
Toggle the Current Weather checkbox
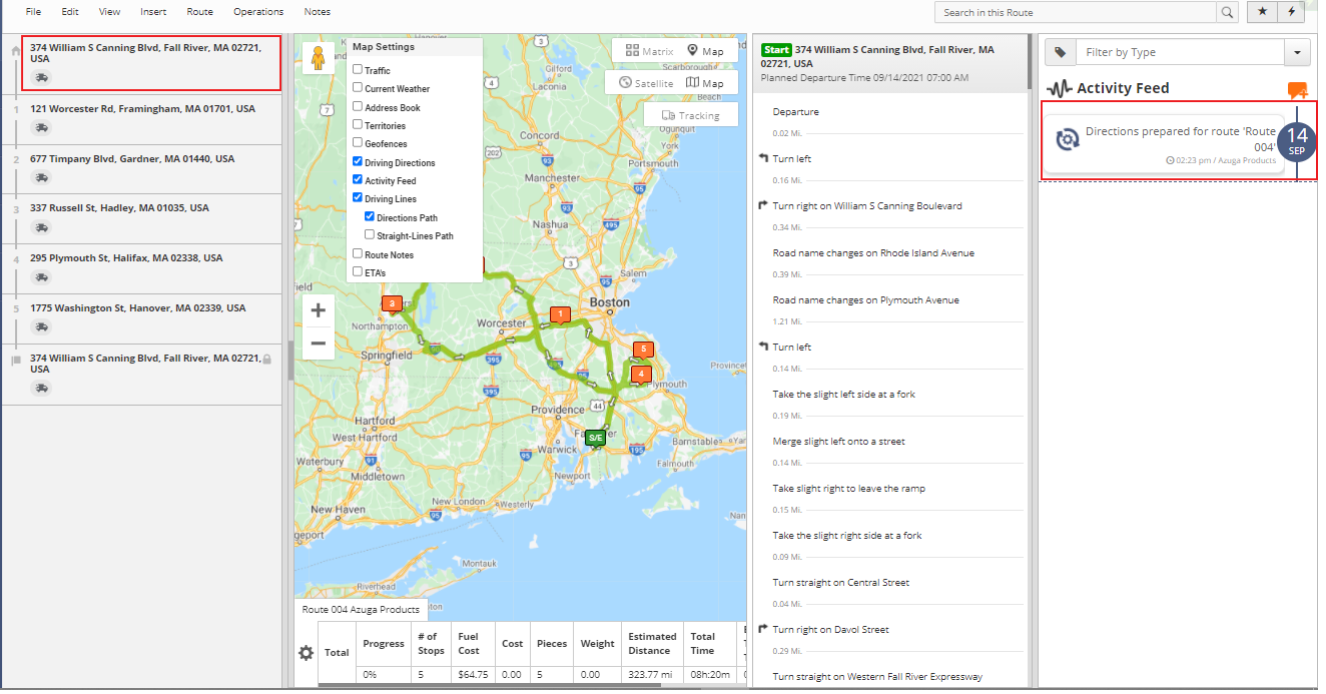357,88
